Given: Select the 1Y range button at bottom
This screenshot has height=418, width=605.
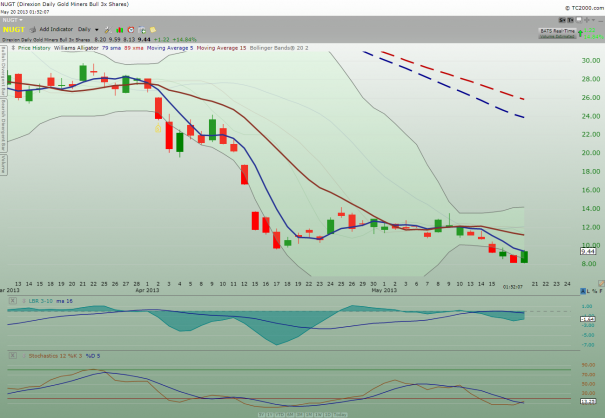Looking at the screenshot, I should (270, 415).
